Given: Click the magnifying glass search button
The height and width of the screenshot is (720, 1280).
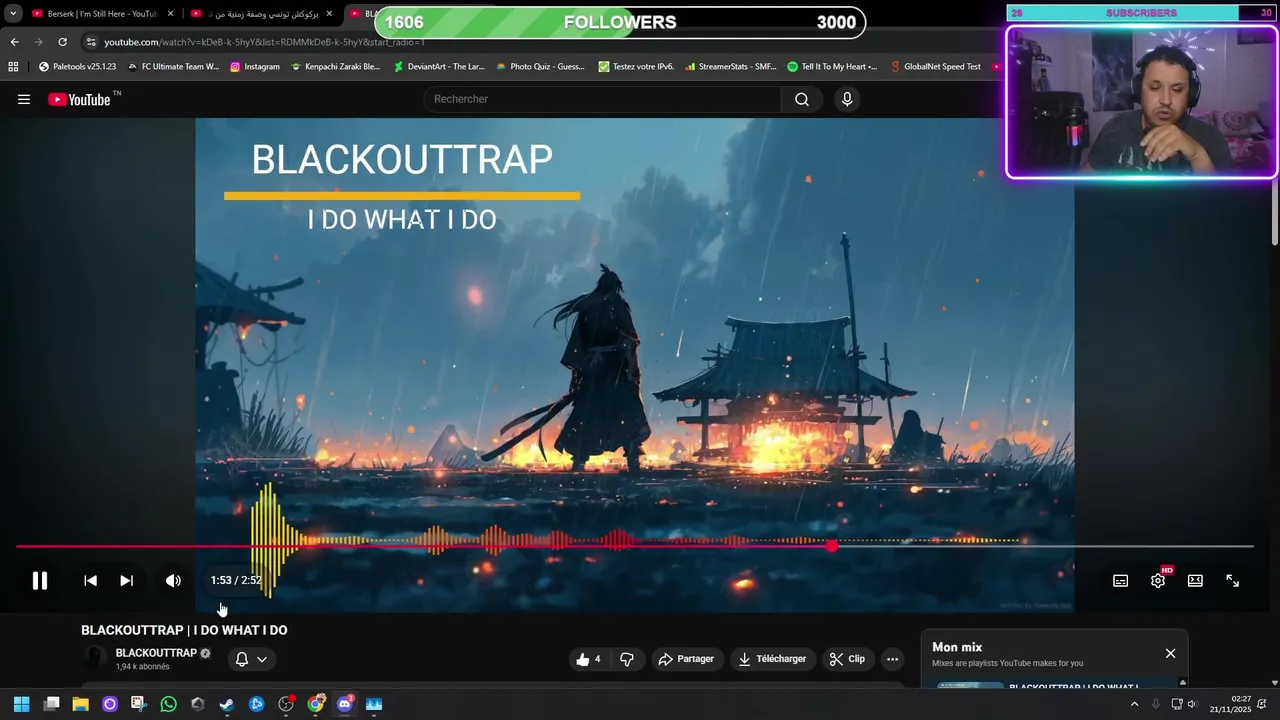Looking at the screenshot, I should (x=802, y=99).
